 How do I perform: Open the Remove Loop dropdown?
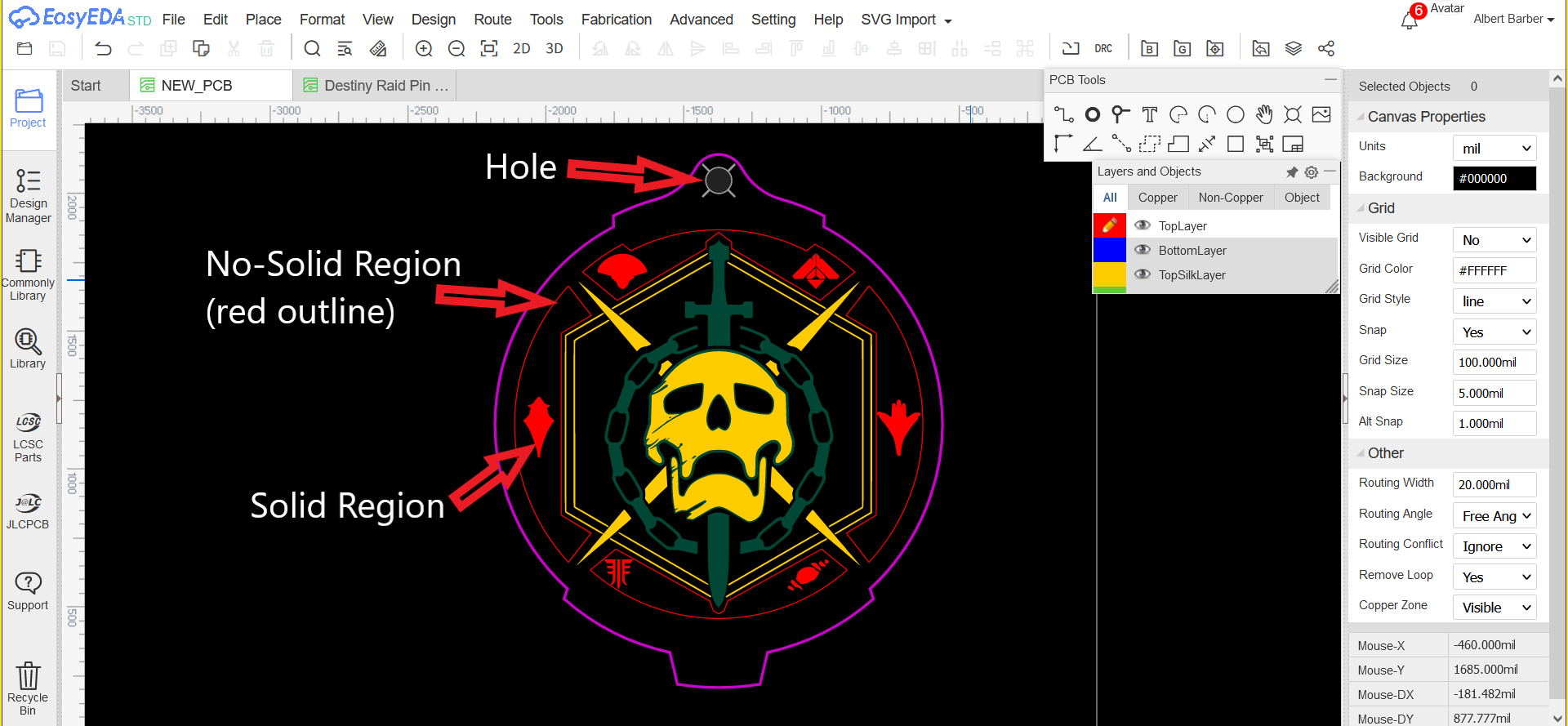1494,577
